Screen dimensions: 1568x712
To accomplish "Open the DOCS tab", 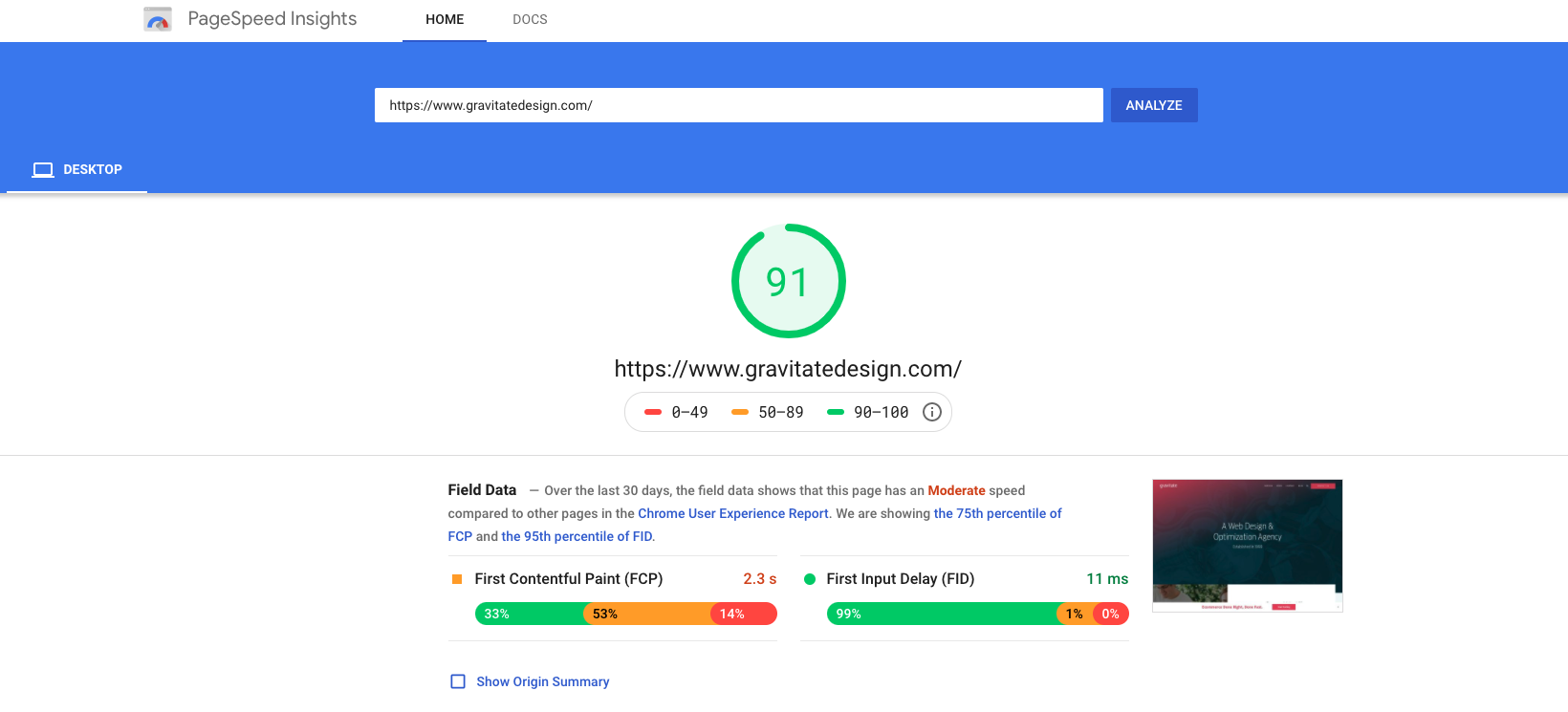I will click(x=530, y=20).
